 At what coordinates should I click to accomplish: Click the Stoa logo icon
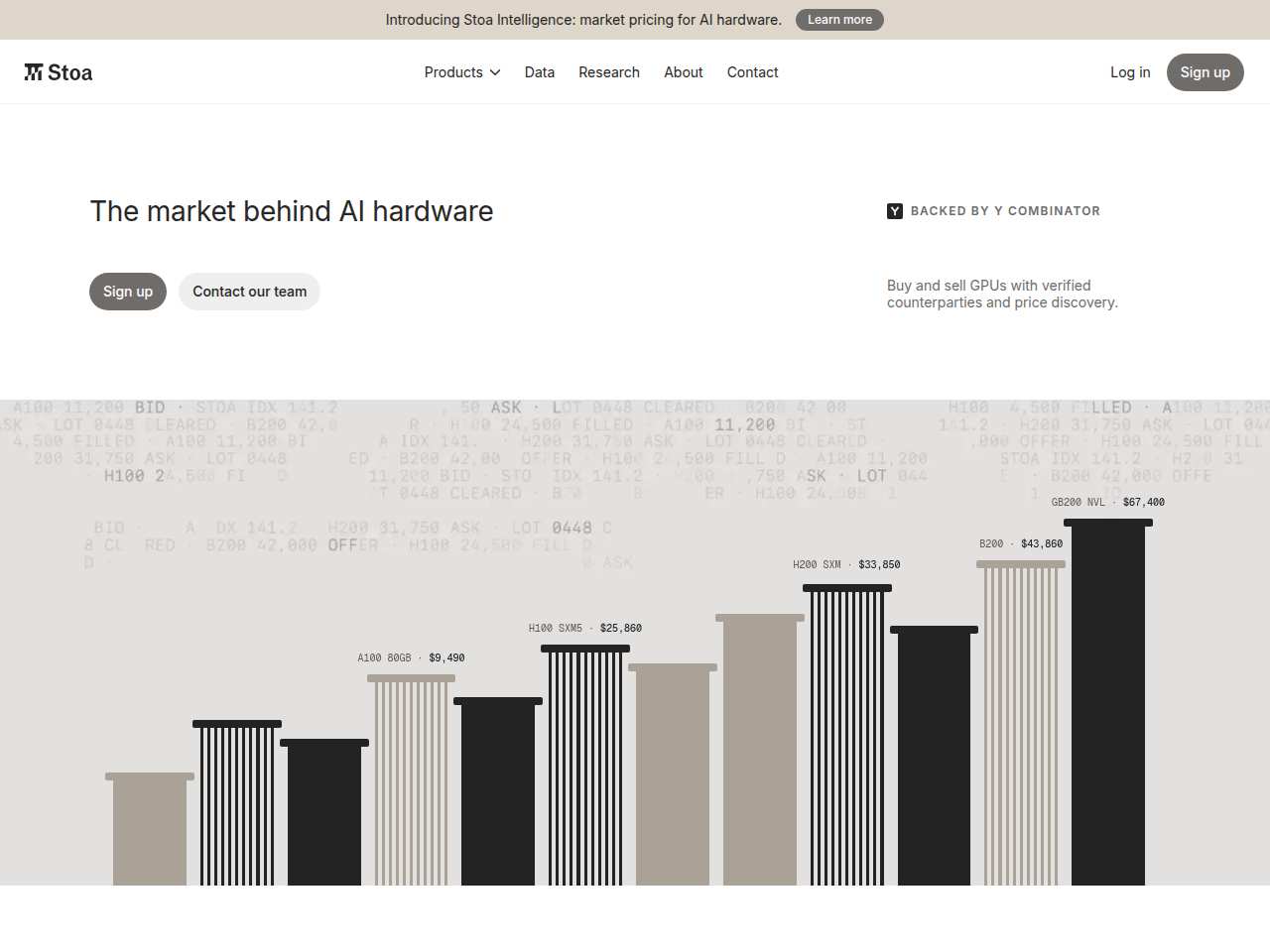pyautogui.click(x=34, y=72)
